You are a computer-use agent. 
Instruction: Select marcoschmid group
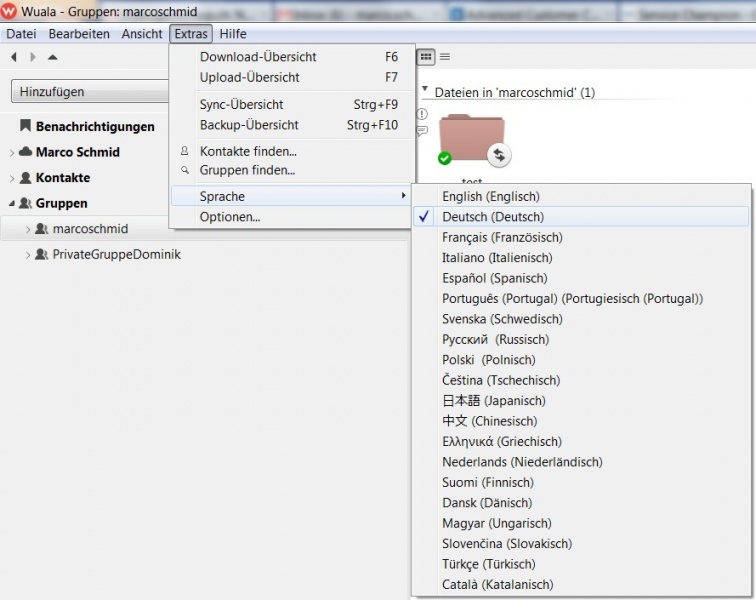90,229
